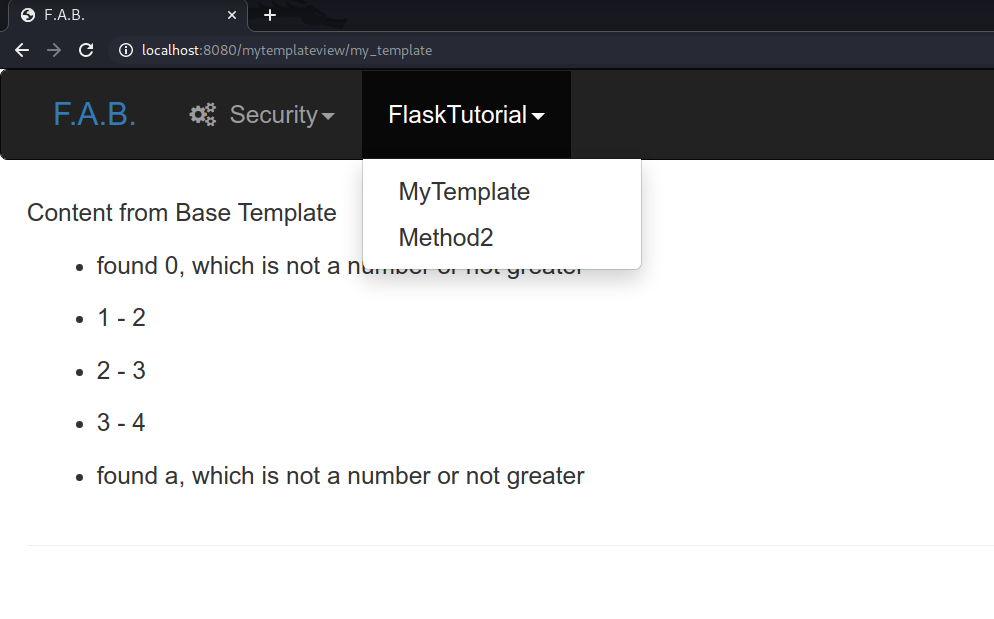
Task: Reload the page using the refresh icon
Action: pos(86,50)
